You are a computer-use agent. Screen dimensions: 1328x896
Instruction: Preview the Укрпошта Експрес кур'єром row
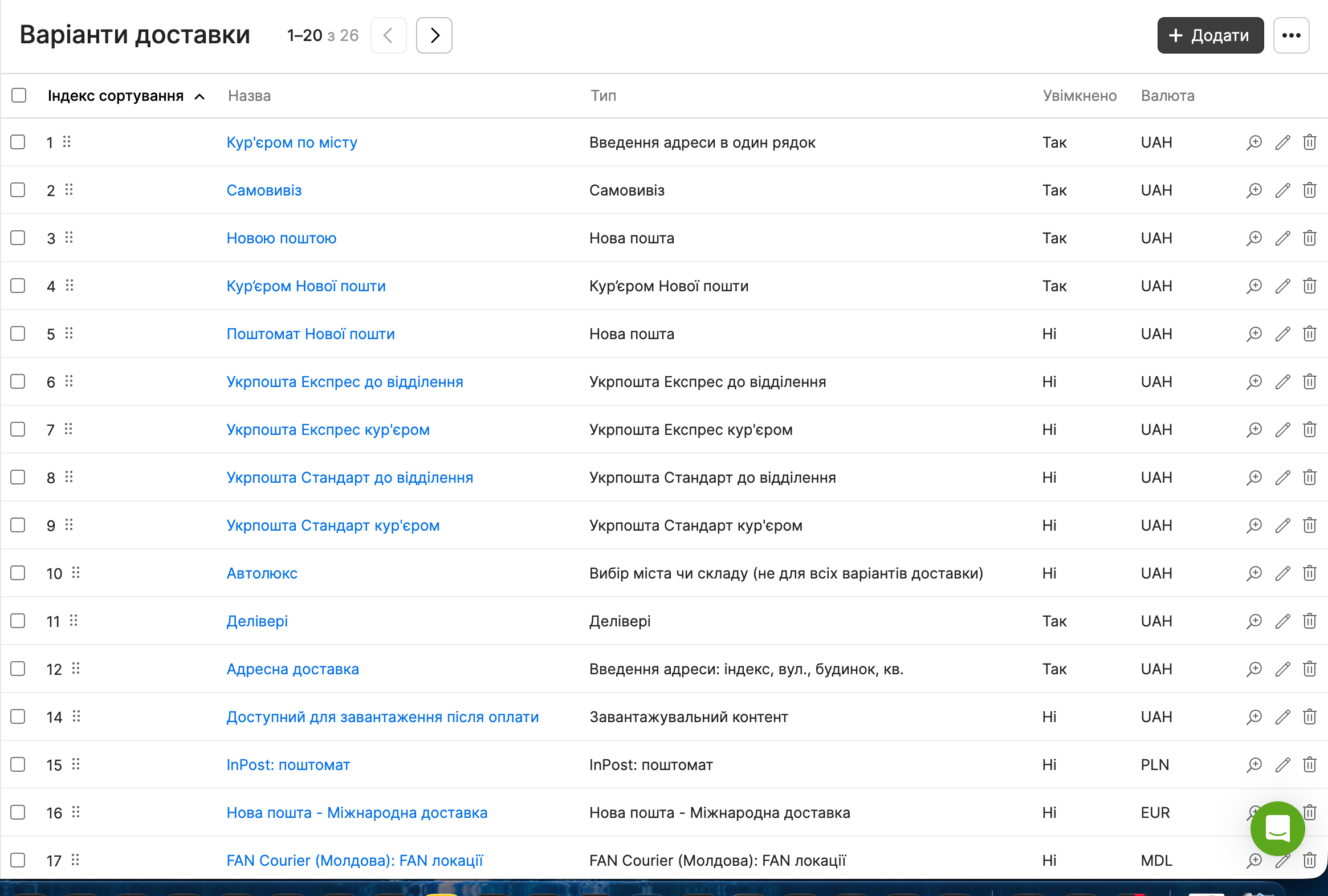[x=1254, y=430]
